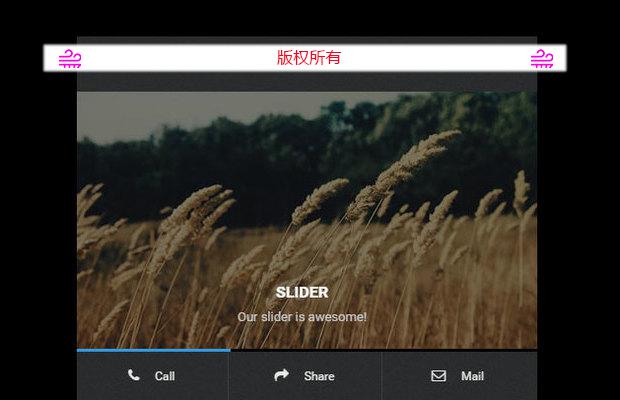Click the white banner left of 版权所有

pyautogui.click(x=170, y=58)
